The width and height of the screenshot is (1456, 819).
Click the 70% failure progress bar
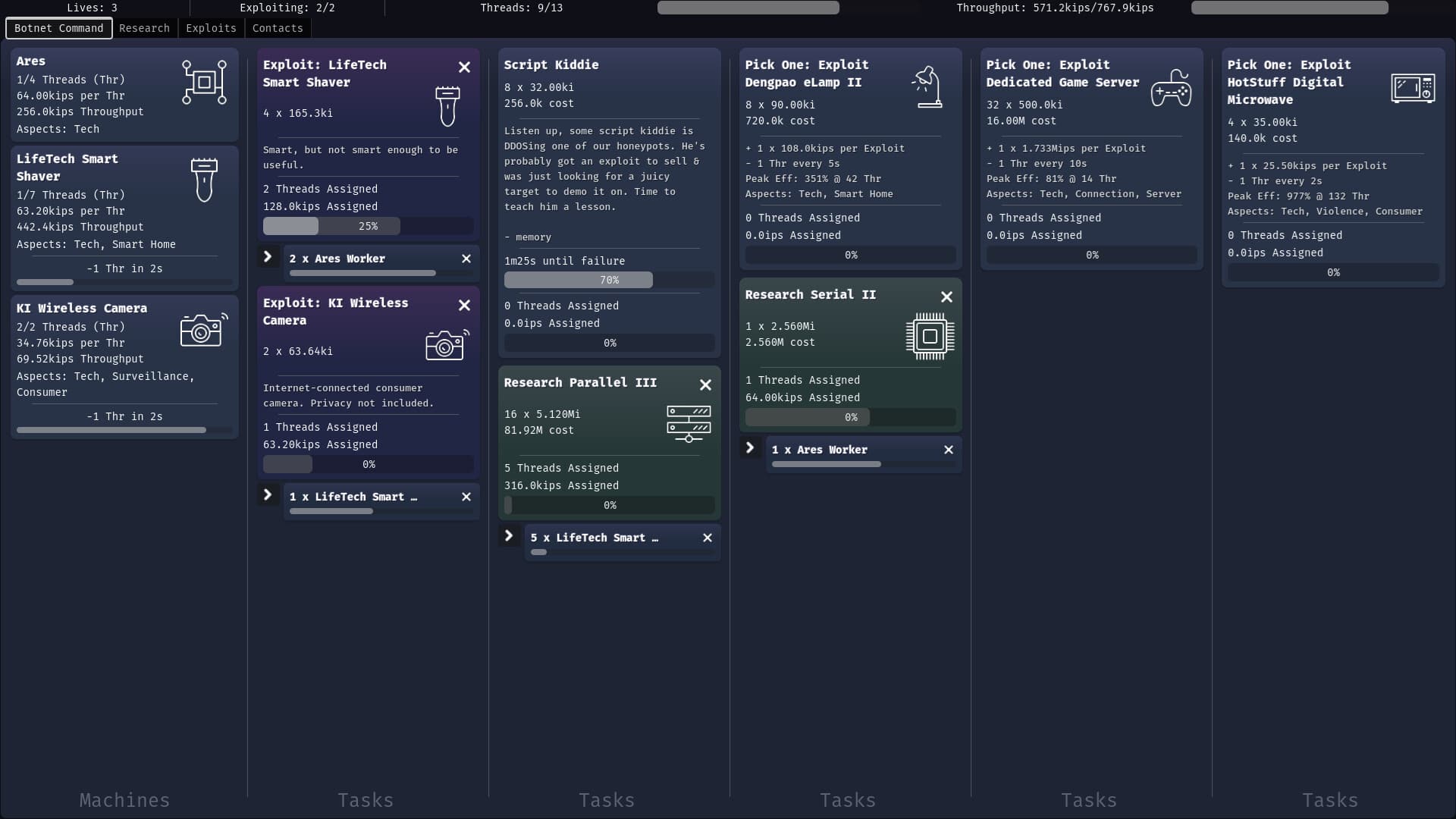[x=610, y=280]
